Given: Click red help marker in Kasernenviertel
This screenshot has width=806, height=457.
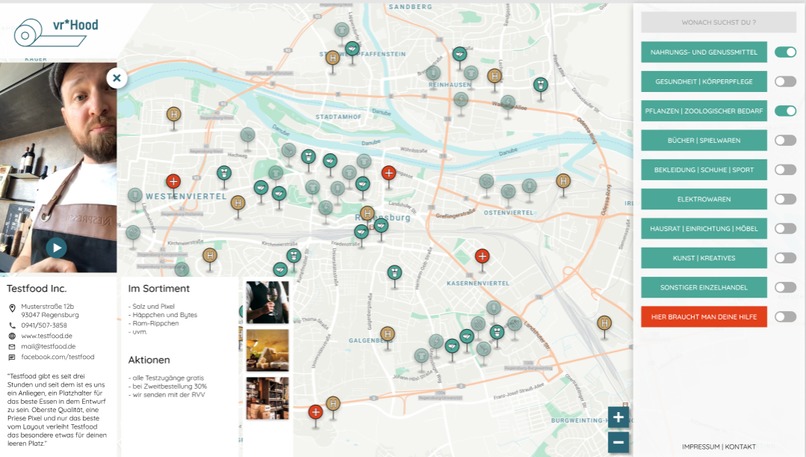Looking at the screenshot, I should pyautogui.click(x=482, y=256).
